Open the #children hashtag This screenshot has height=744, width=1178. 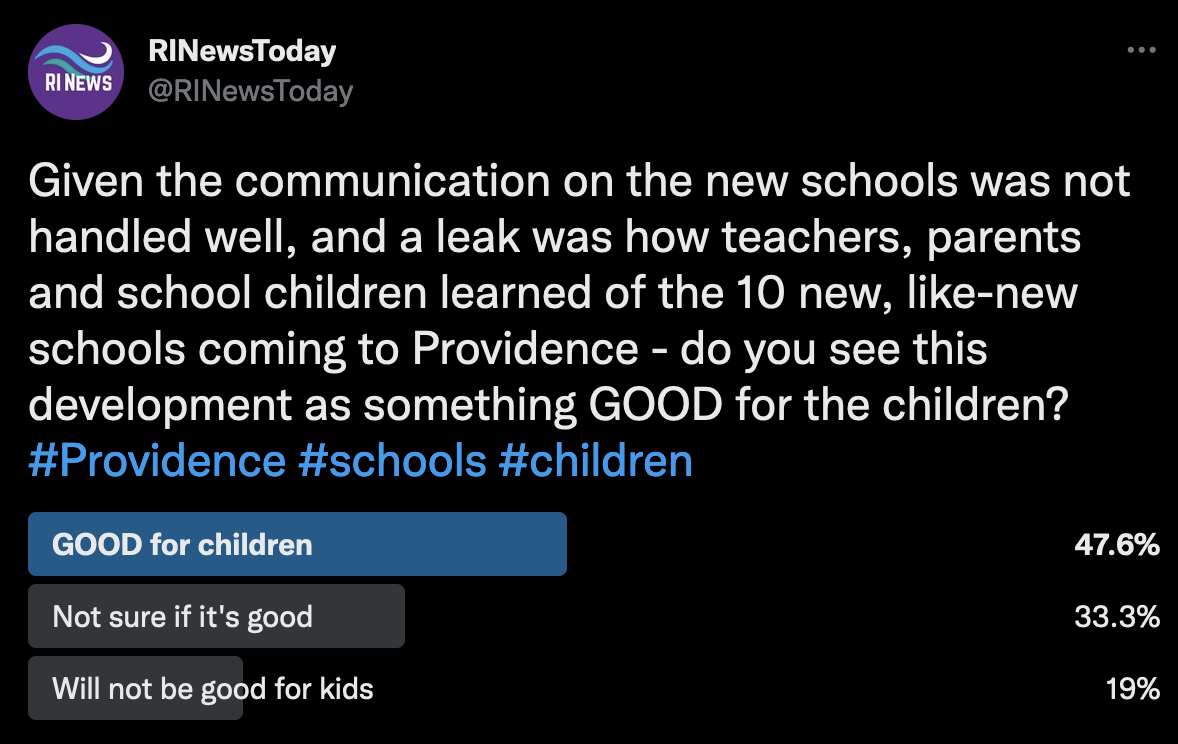pyautogui.click(x=595, y=461)
